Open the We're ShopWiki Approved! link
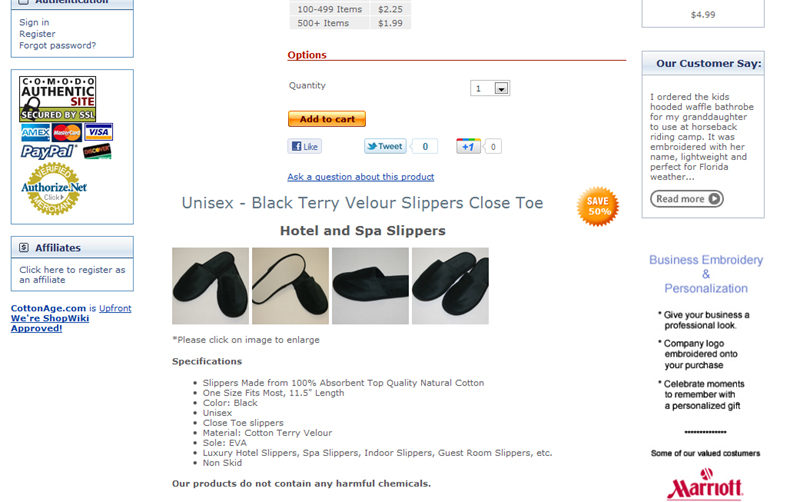This screenshot has height=502, width=800. 50,323
